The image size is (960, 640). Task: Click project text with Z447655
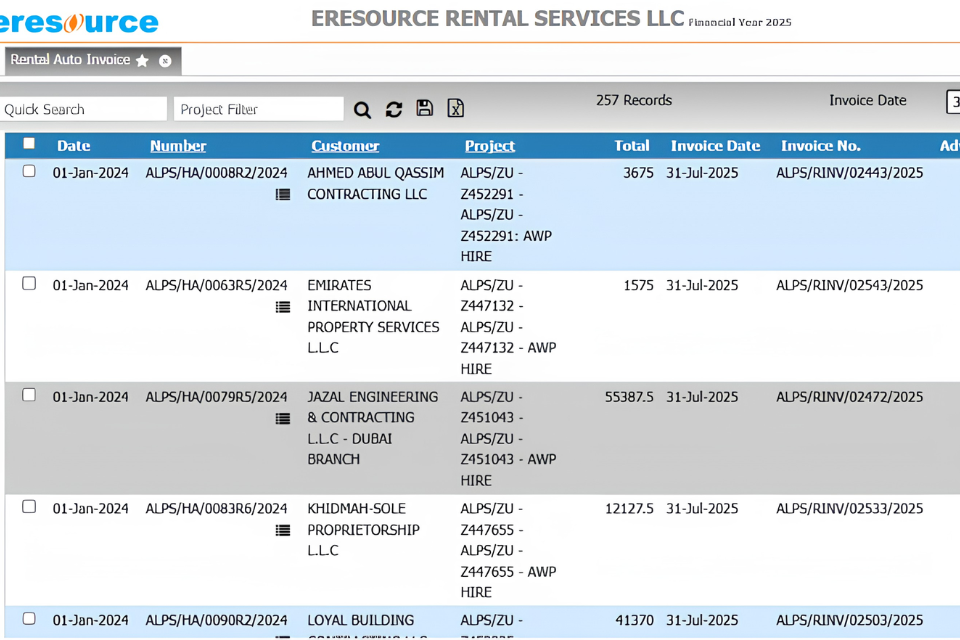pos(508,551)
